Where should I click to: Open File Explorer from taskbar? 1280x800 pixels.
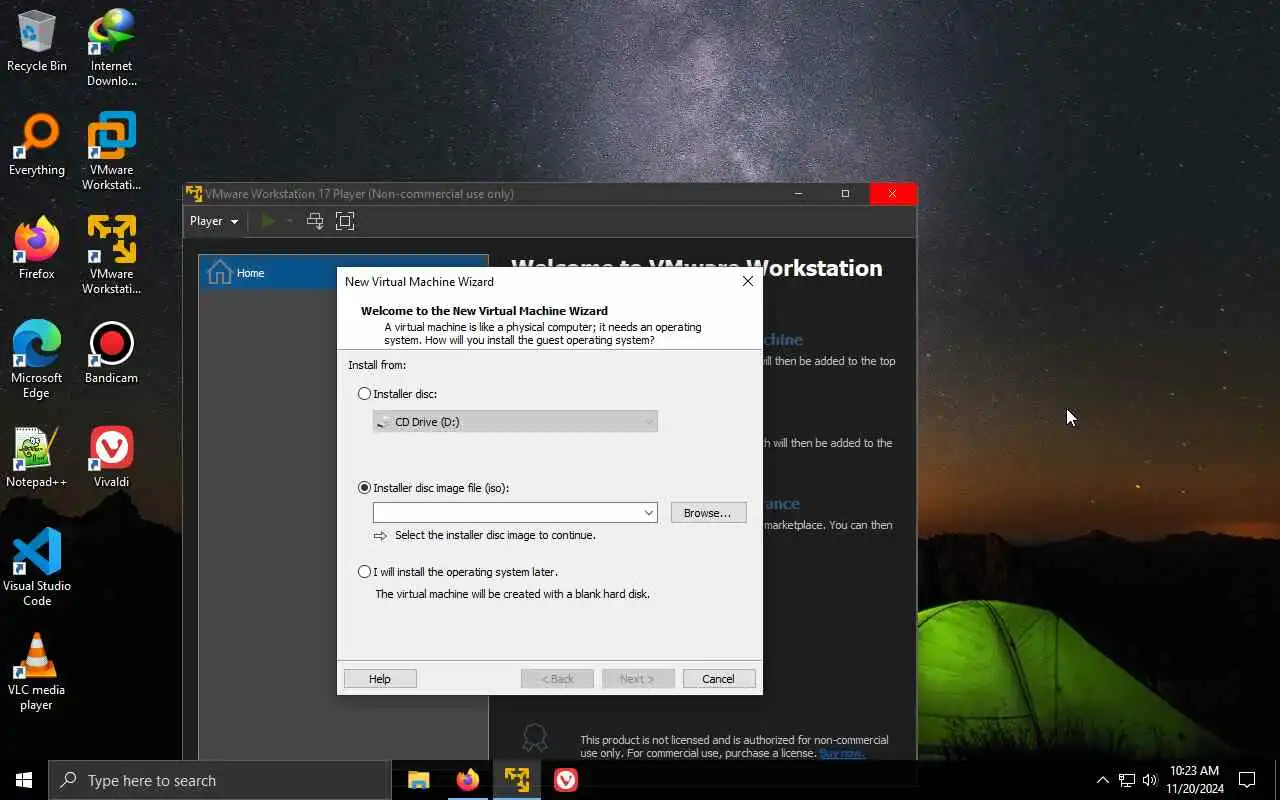coord(418,780)
